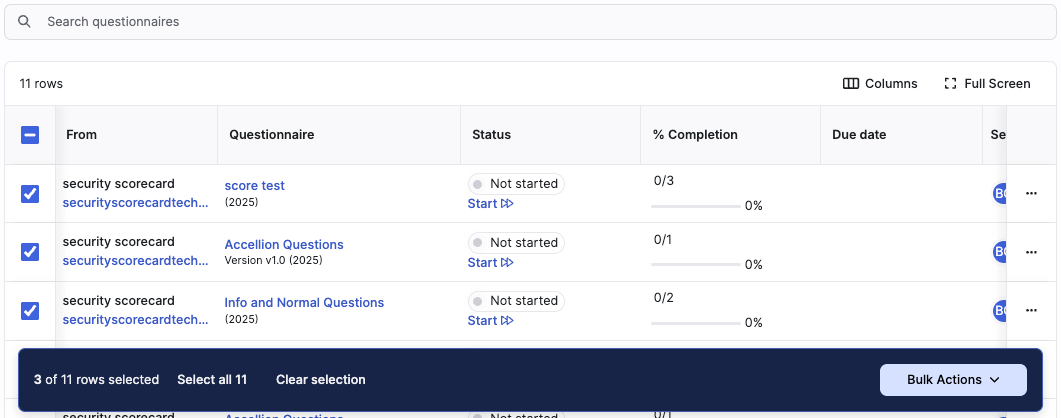
Task: Click the 11 rows count label
Action: (x=41, y=84)
